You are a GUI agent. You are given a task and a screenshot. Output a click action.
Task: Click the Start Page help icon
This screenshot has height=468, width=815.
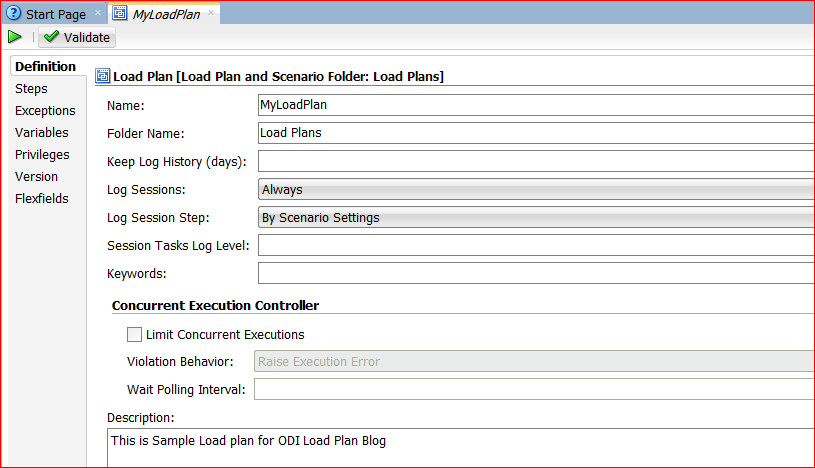coord(14,14)
